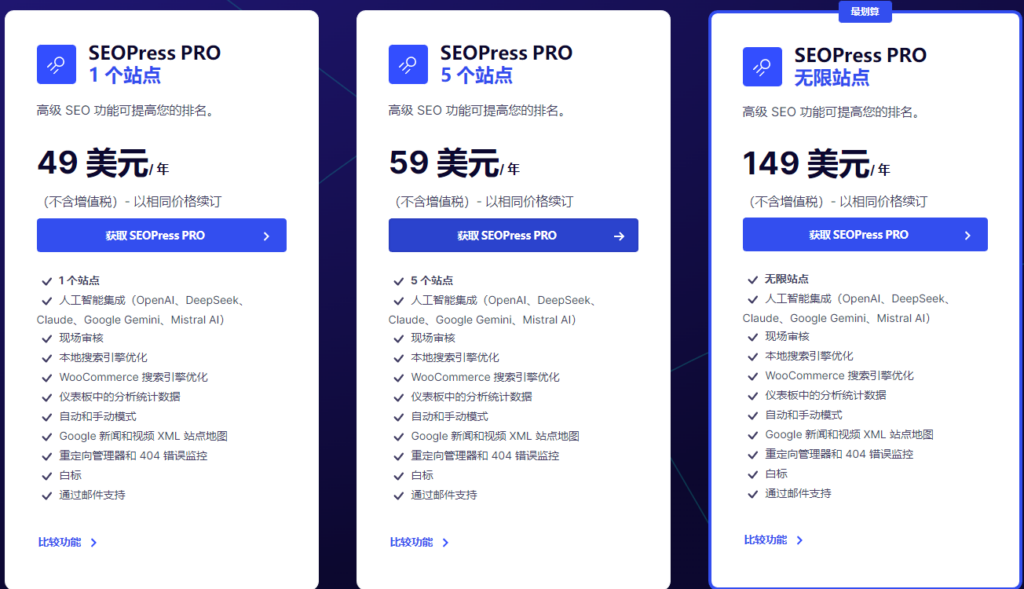The image size is (1024, 589).
Task: Click '通过邮件支持' text in 149 plan
Action: coord(798,494)
